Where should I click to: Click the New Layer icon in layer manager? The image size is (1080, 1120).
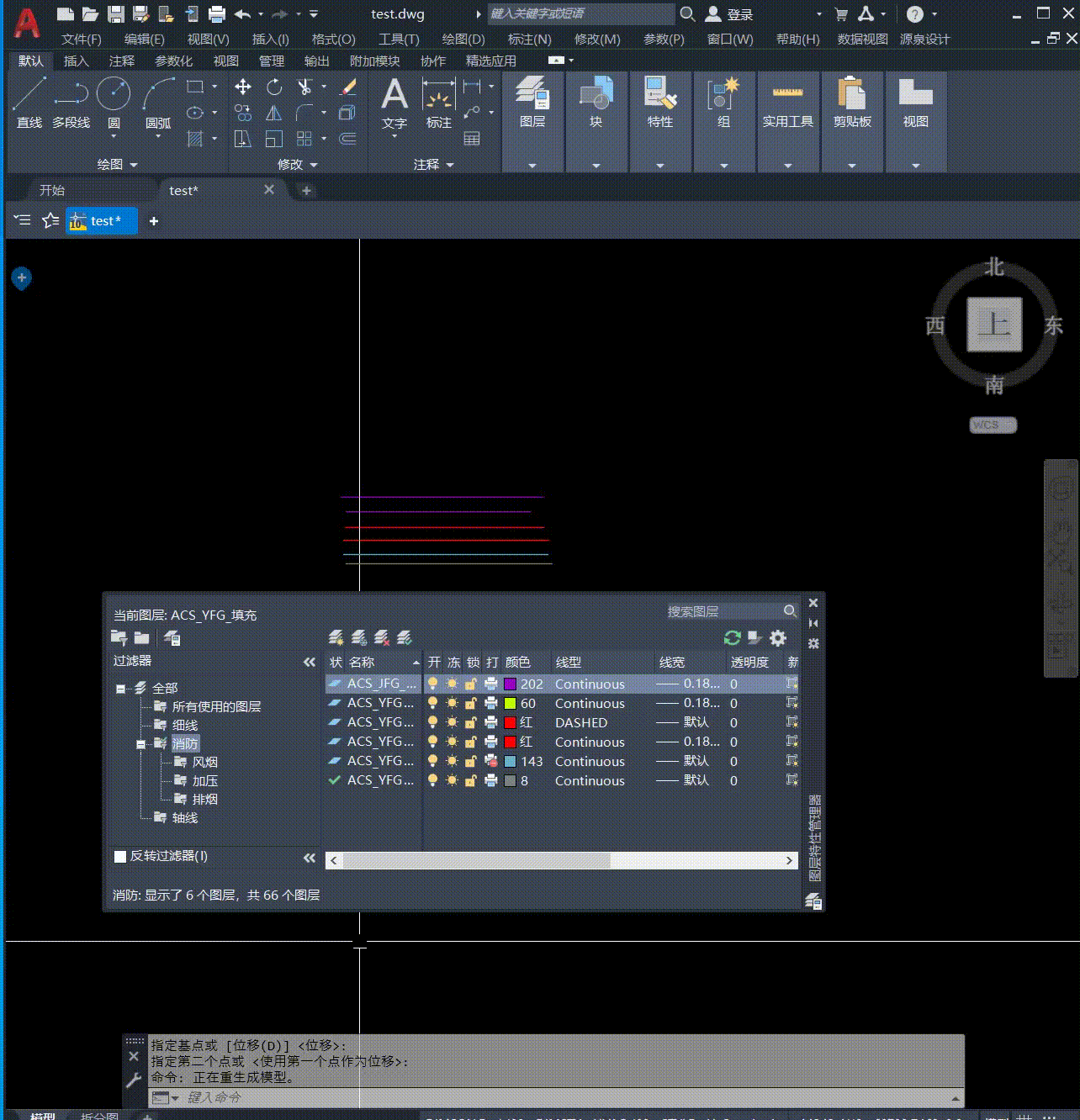click(336, 638)
